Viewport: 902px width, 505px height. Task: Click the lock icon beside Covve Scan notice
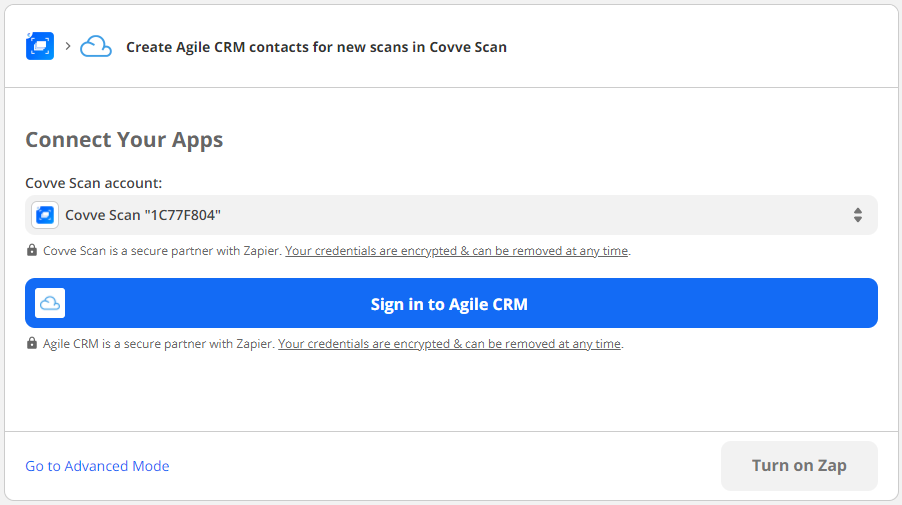(x=32, y=251)
